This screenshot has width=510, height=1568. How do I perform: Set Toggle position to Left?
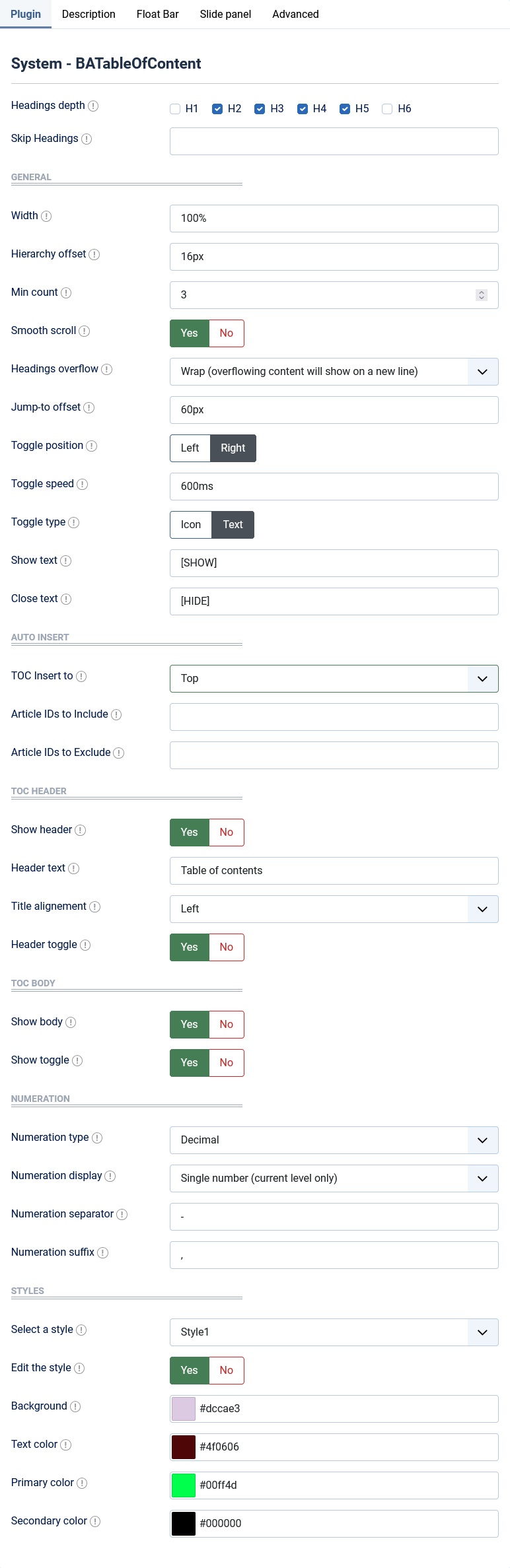coord(190,448)
